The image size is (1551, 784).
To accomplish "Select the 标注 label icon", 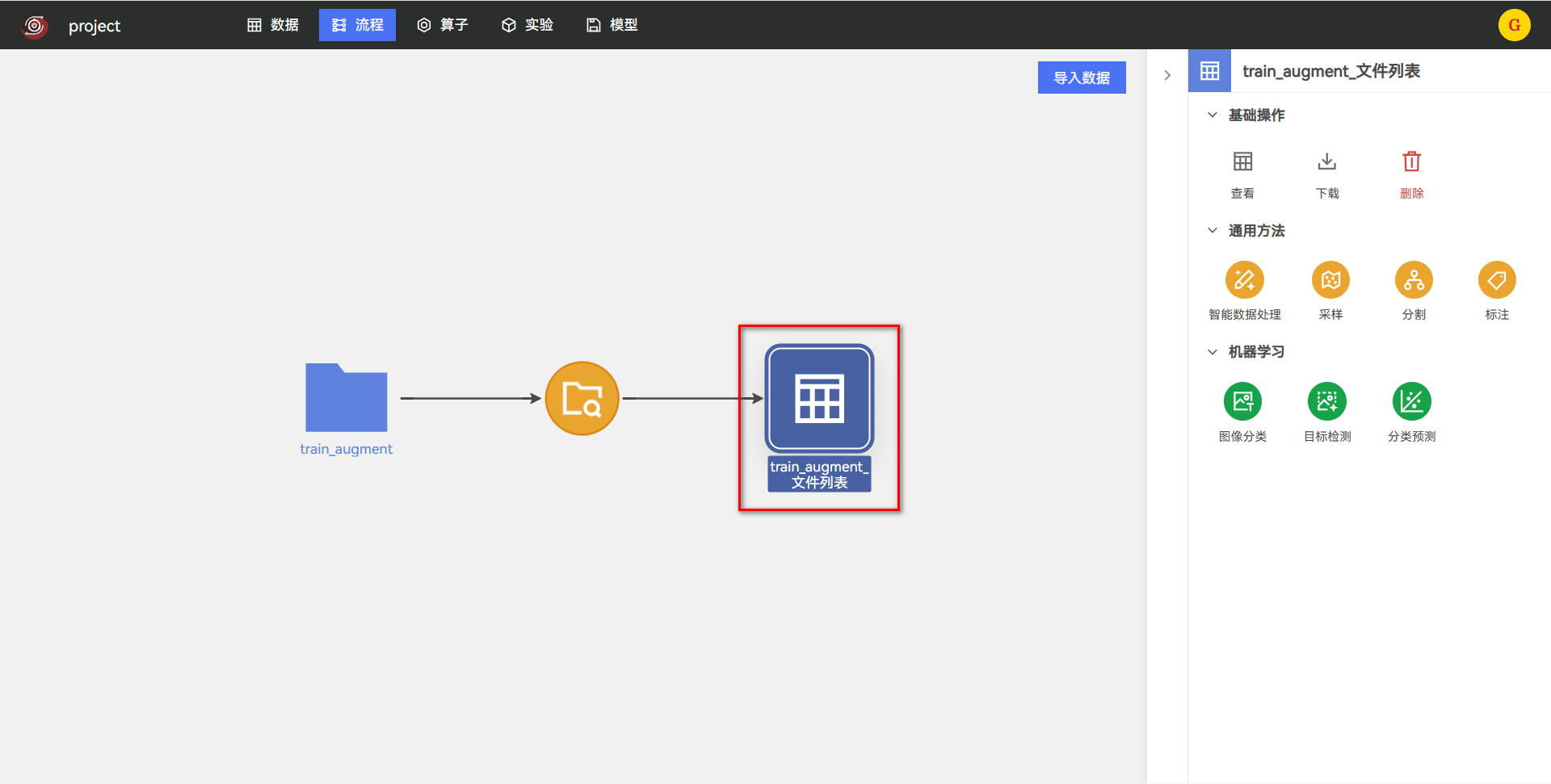I will point(1497,280).
